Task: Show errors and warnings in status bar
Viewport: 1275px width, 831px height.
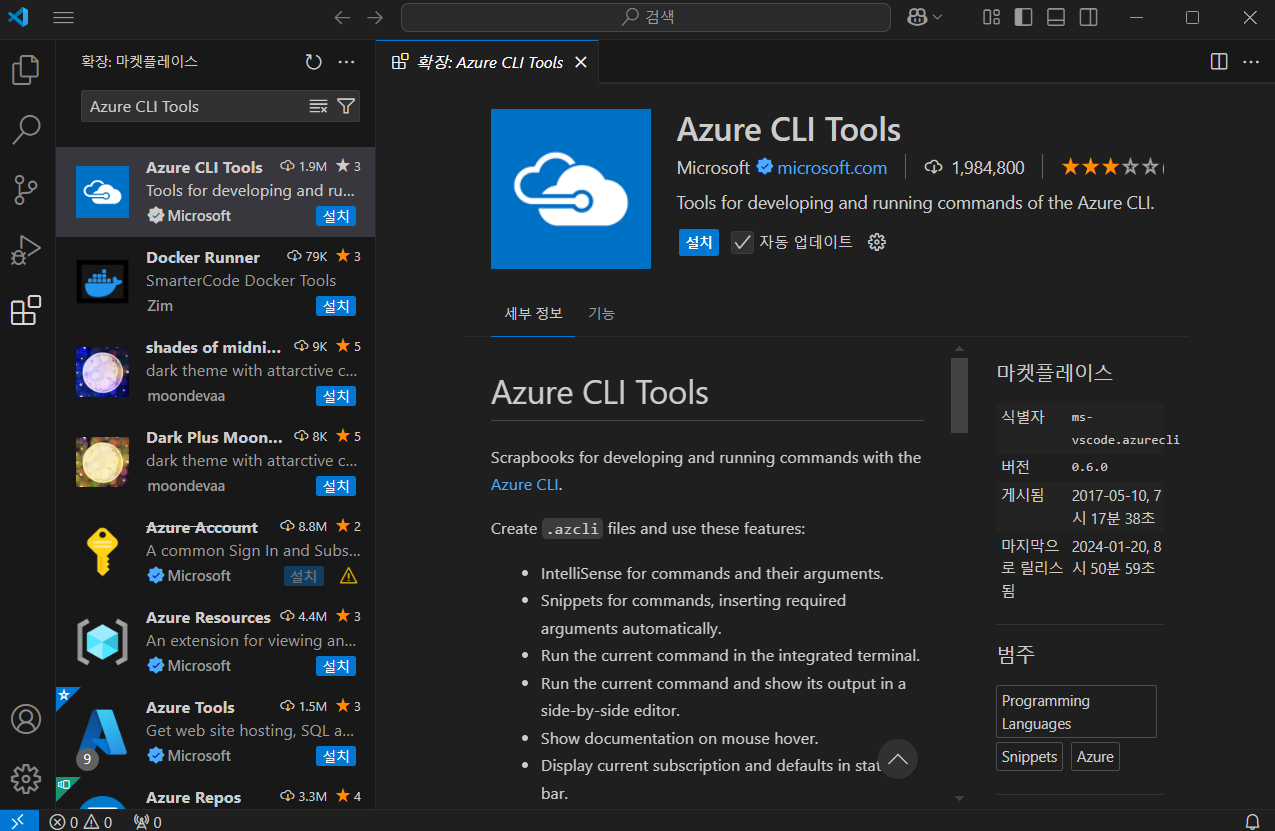Action: [x=81, y=822]
